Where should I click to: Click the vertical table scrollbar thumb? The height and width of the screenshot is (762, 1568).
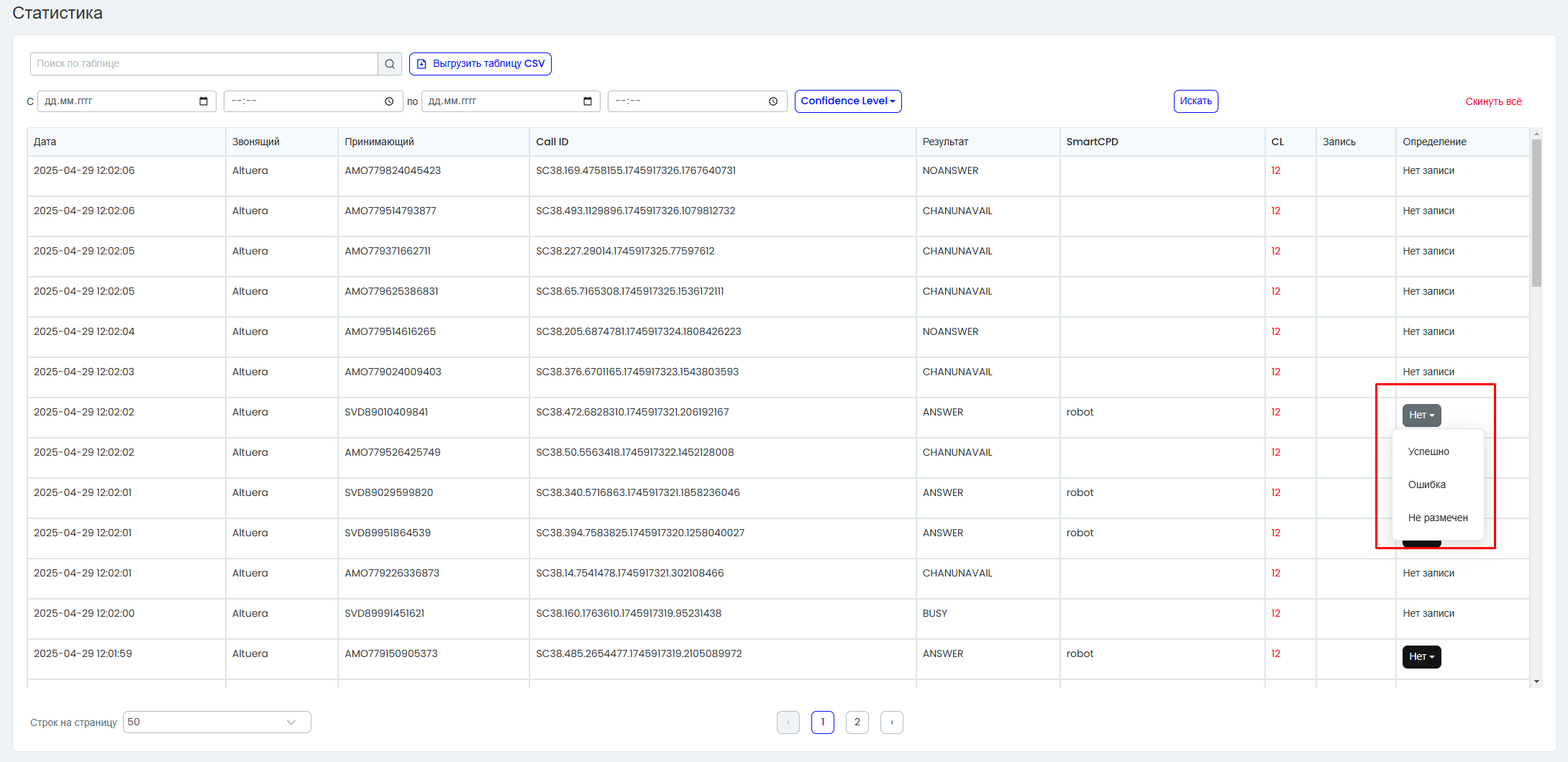tap(1536, 214)
